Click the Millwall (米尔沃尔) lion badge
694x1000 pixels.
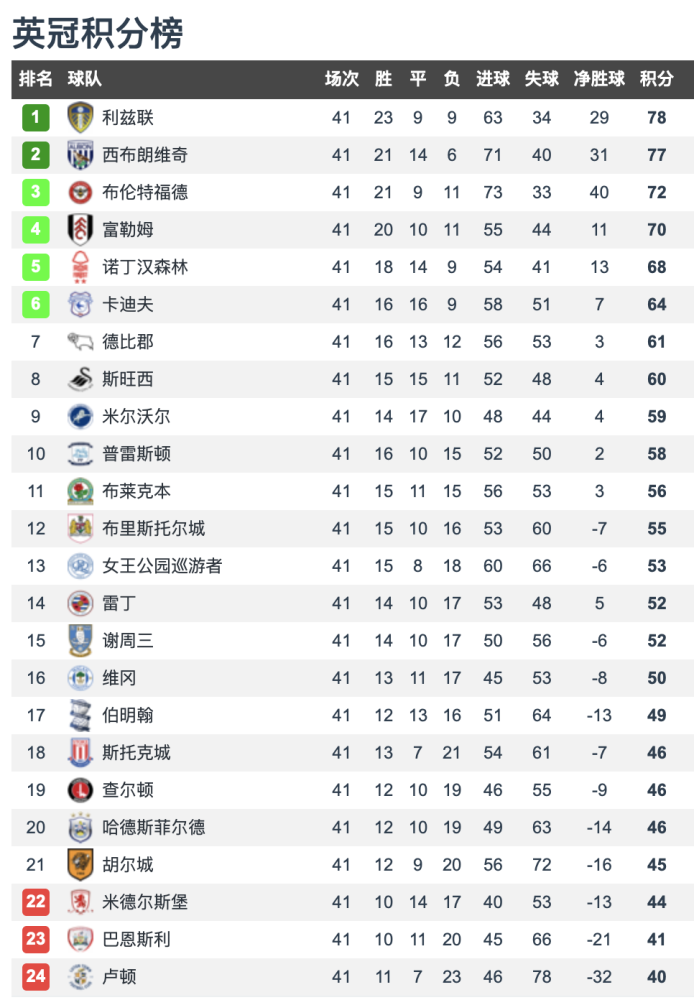click(80, 416)
